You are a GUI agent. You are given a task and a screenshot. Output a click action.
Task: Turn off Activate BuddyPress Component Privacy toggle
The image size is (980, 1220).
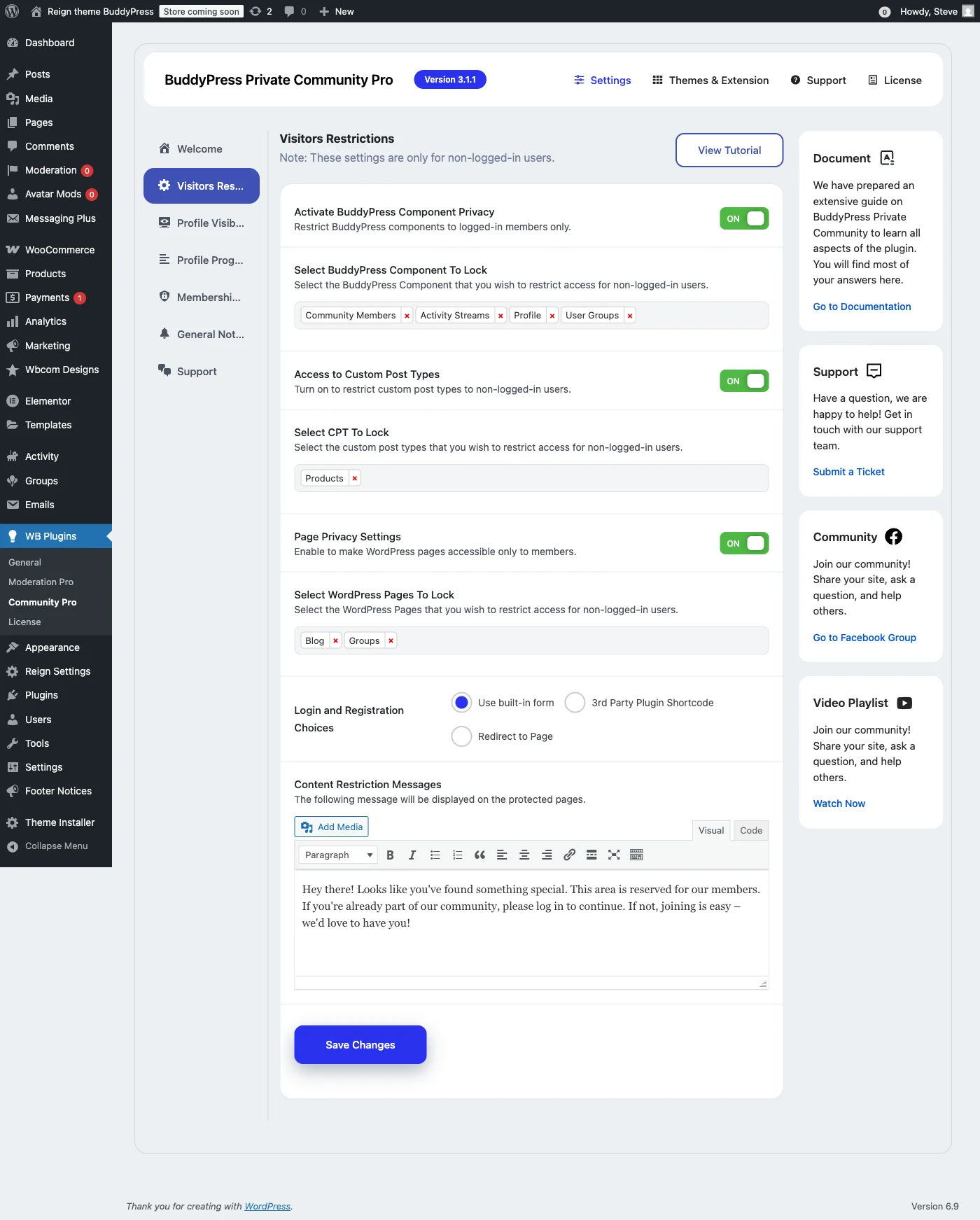tap(744, 218)
